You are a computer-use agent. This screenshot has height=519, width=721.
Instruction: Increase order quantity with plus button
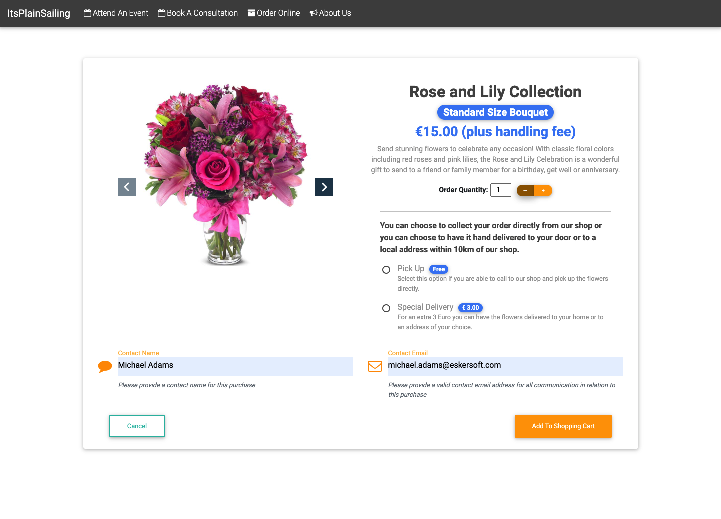(543, 190)
